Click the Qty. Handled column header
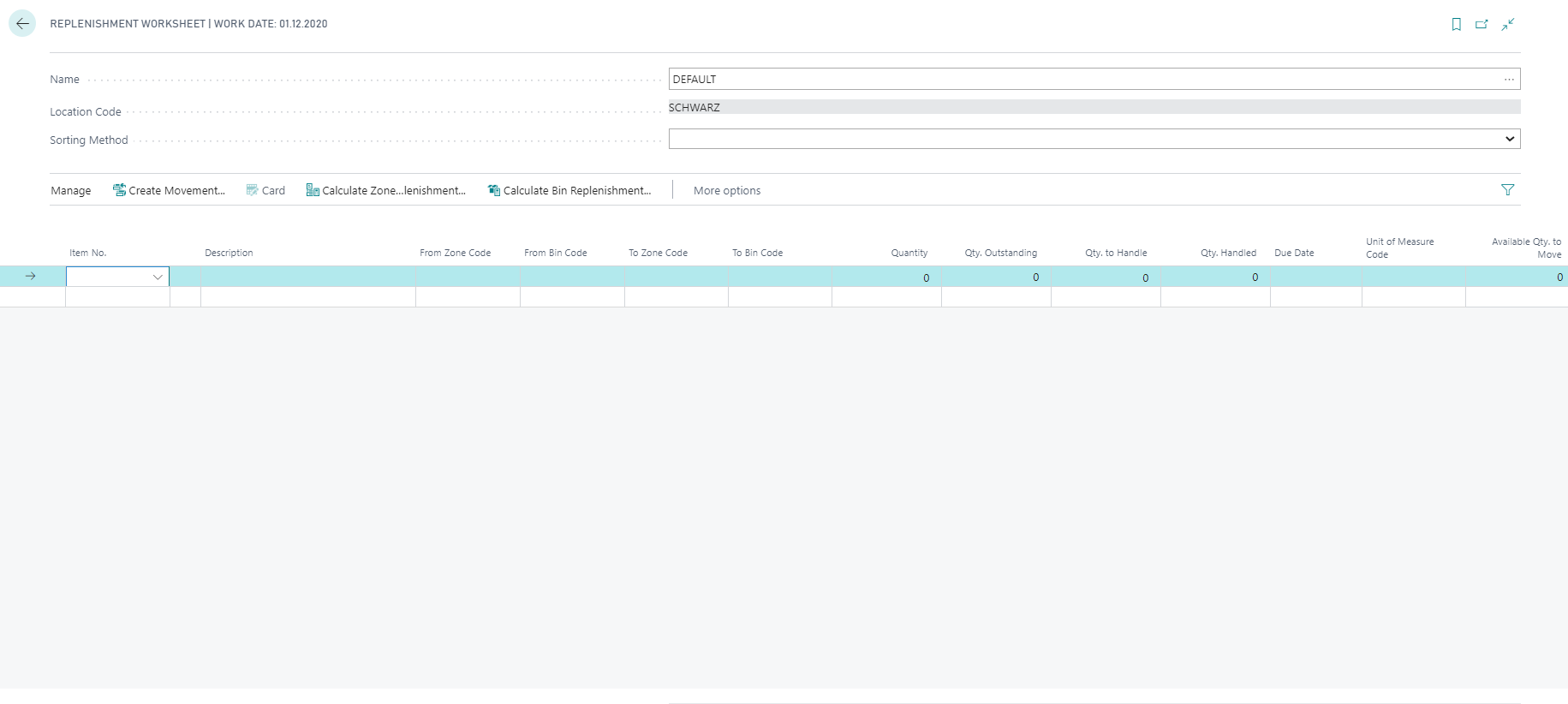Viewport: 1568px width, 704px height. 1228,253
